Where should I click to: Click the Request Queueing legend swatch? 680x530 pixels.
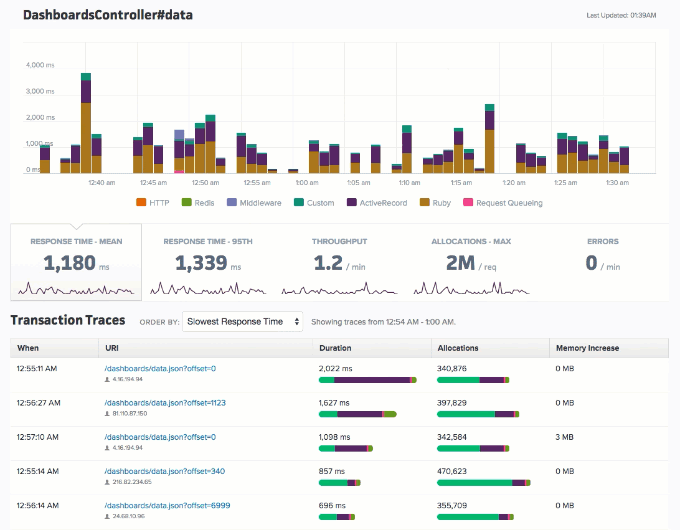tap(468, 203)
